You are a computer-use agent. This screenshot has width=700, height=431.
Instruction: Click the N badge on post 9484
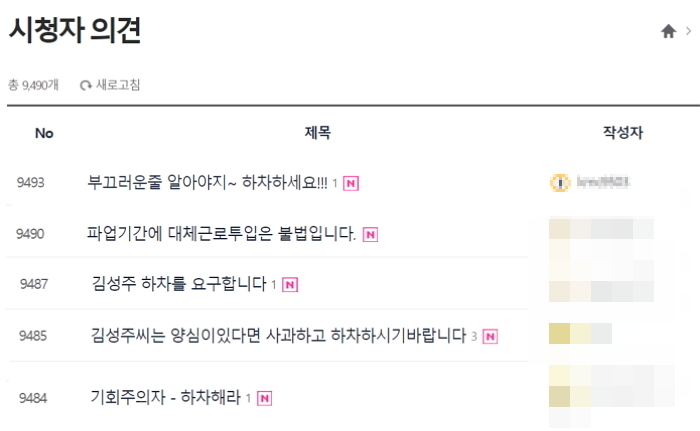(x=264, y=397)
